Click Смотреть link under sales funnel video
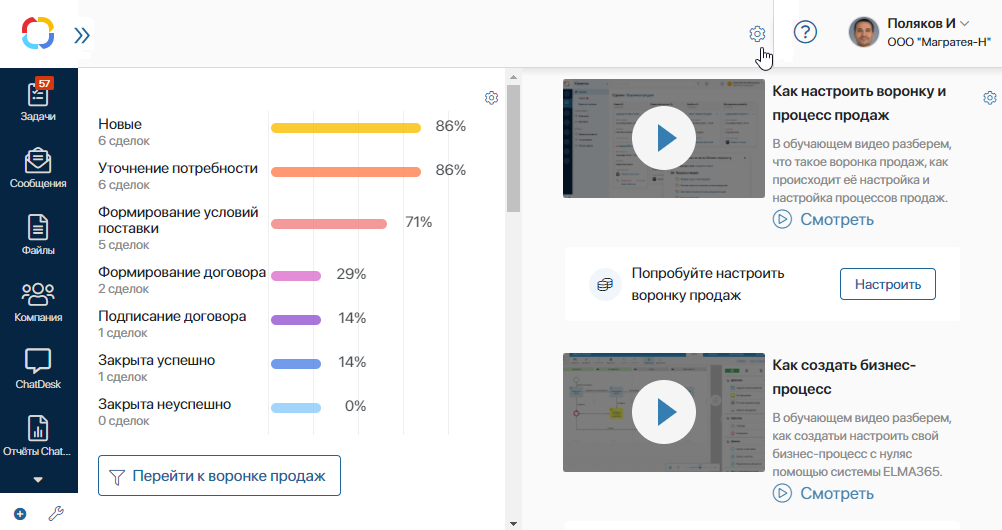Image resolution: width=1002 pixels, height=530 pixels. click(823, 219)
